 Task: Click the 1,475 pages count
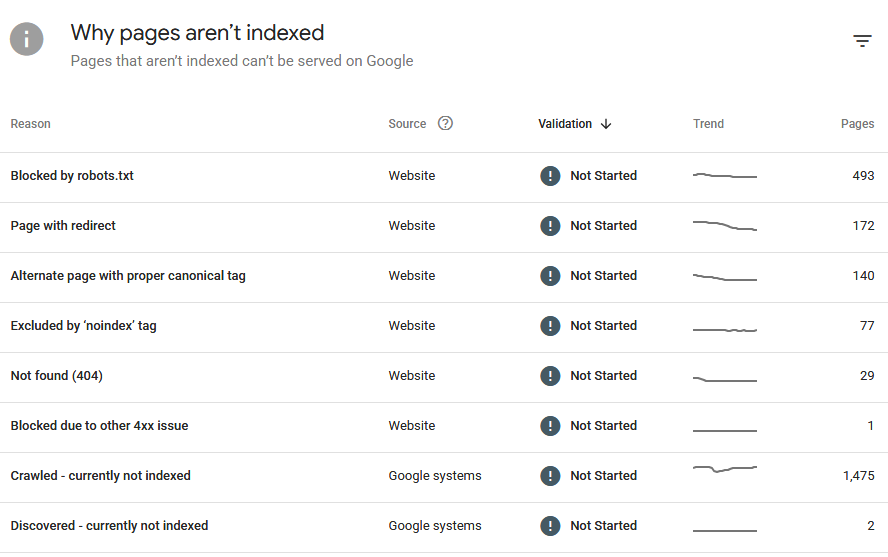coord(859,476)
